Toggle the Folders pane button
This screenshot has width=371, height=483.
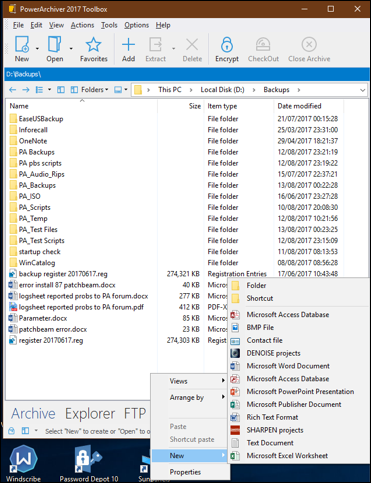tap(89, 90)
